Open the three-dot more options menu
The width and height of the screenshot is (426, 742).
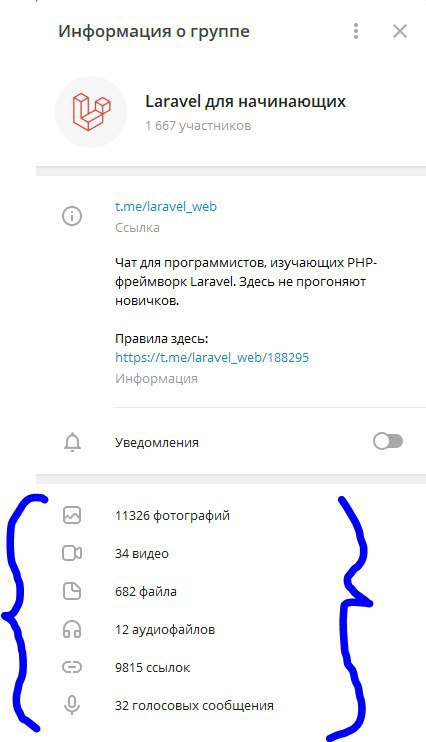click(x=356, y=31)
